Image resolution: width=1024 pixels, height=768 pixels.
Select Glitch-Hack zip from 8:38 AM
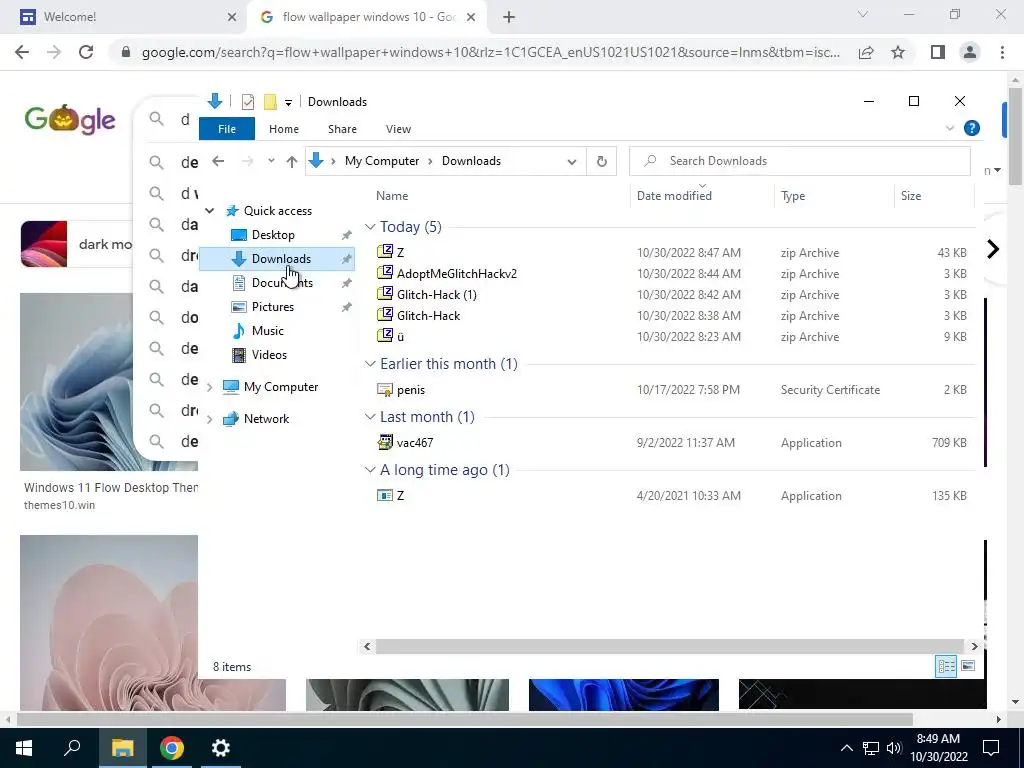[428, 315]
